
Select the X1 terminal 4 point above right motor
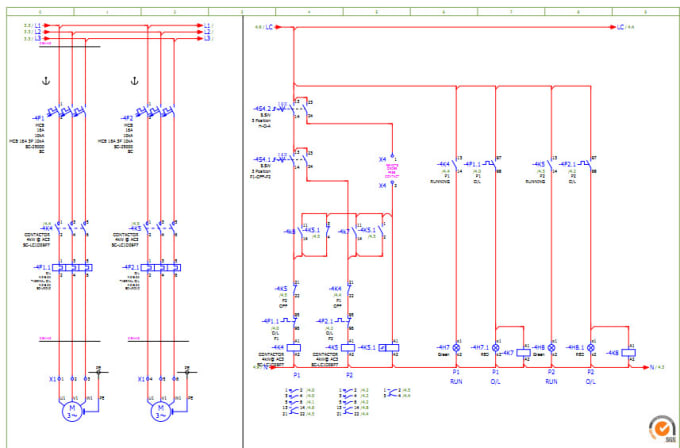(x=148, y=379)
